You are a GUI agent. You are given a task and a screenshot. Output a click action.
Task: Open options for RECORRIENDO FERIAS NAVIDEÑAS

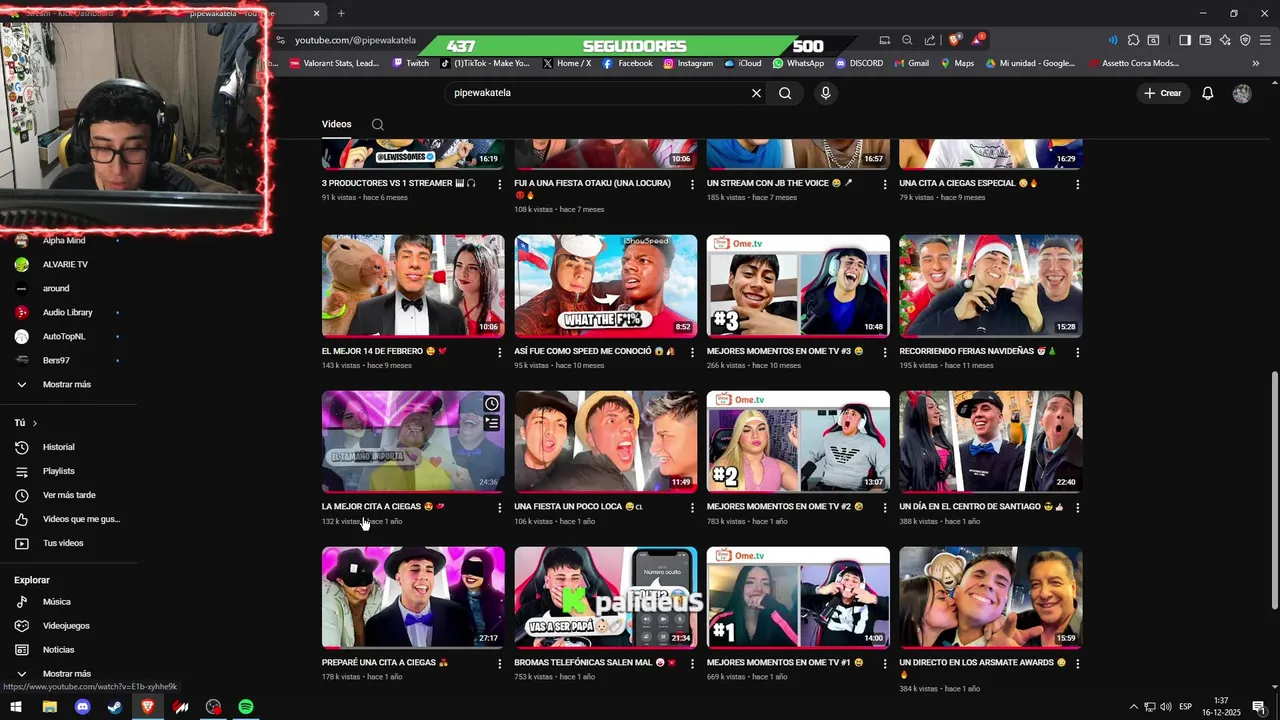pos(1077,352)
